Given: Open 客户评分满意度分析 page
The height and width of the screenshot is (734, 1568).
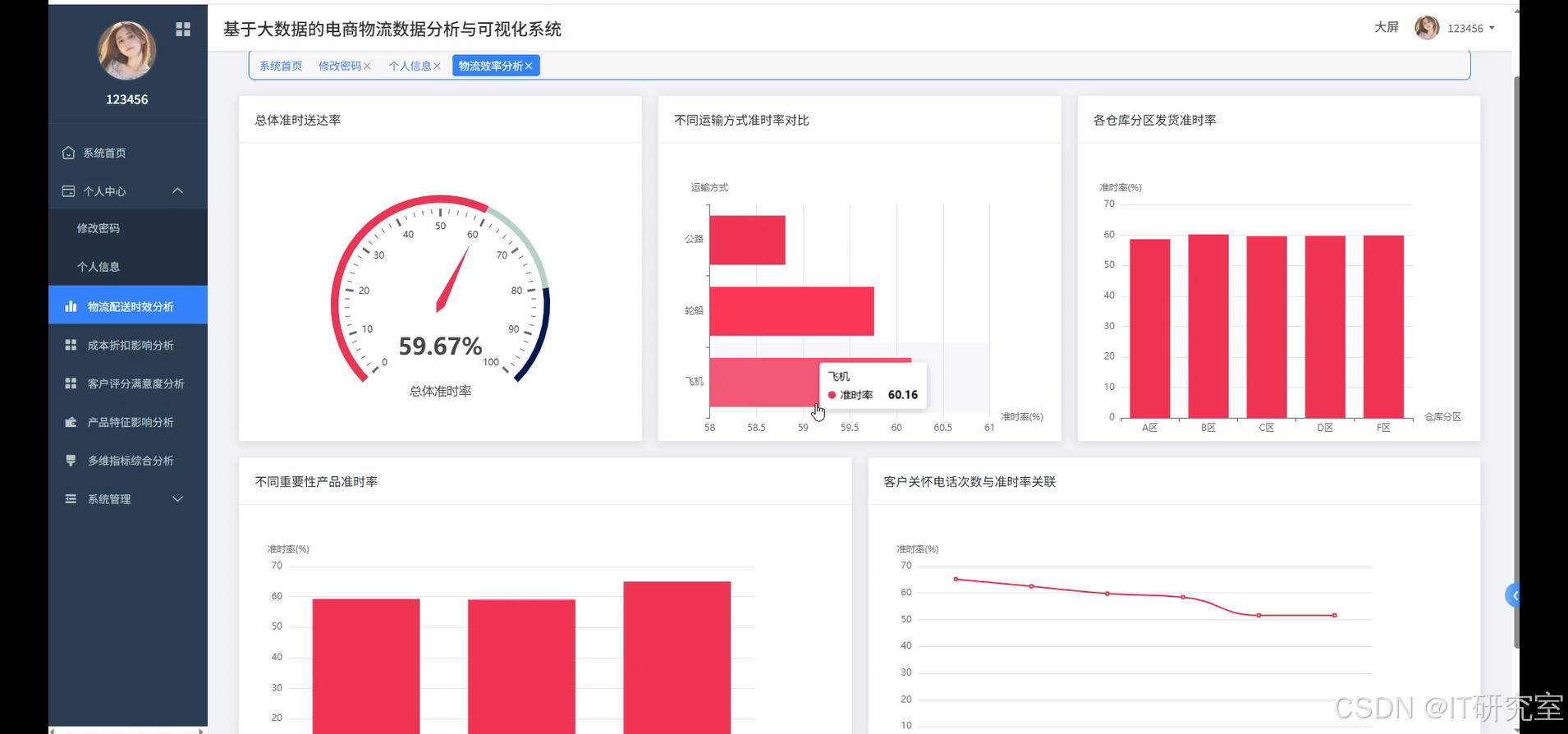Looking at the screenshot, I should coord(127,383).
